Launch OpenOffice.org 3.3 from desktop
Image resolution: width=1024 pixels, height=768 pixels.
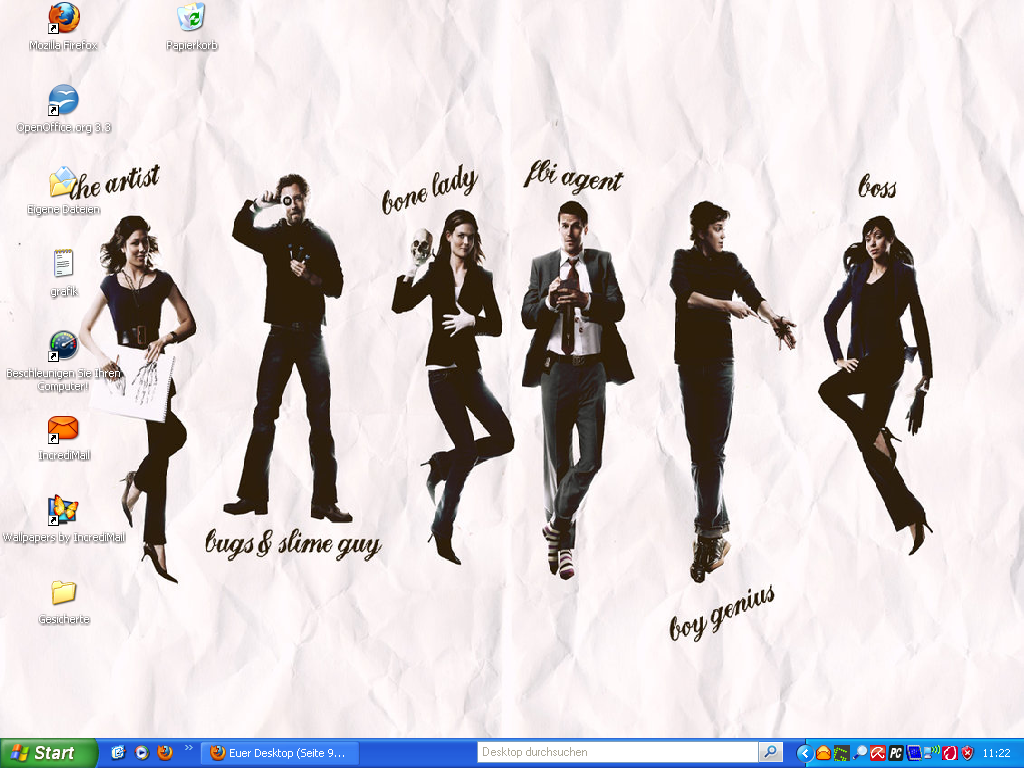click(x=63, y=109)
